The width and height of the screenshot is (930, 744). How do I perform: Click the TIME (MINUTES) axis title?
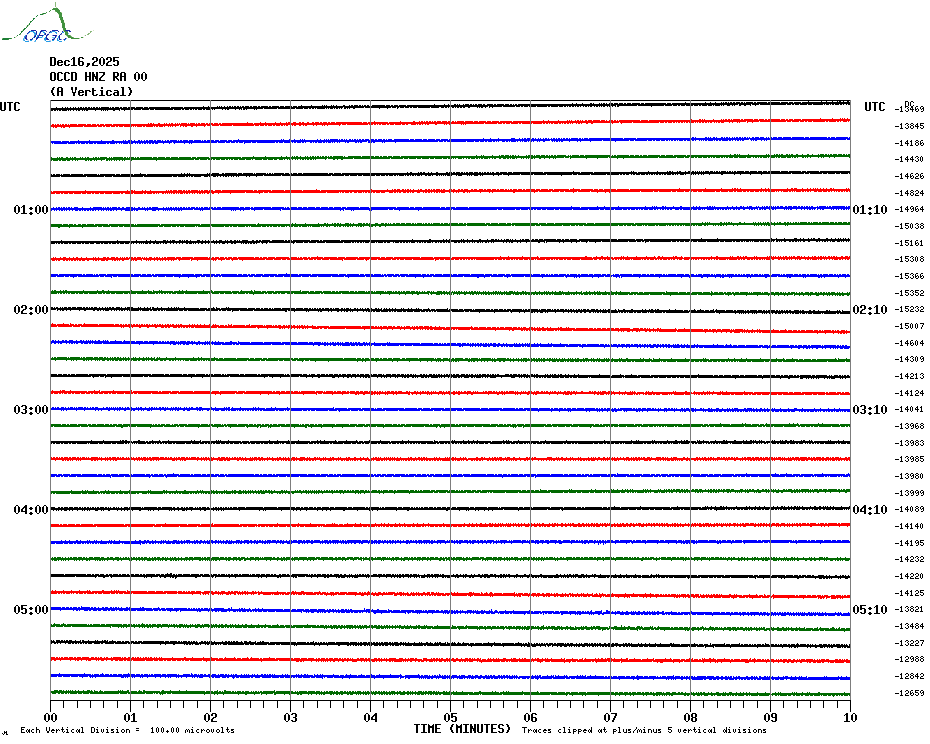(x=462, y=729)
